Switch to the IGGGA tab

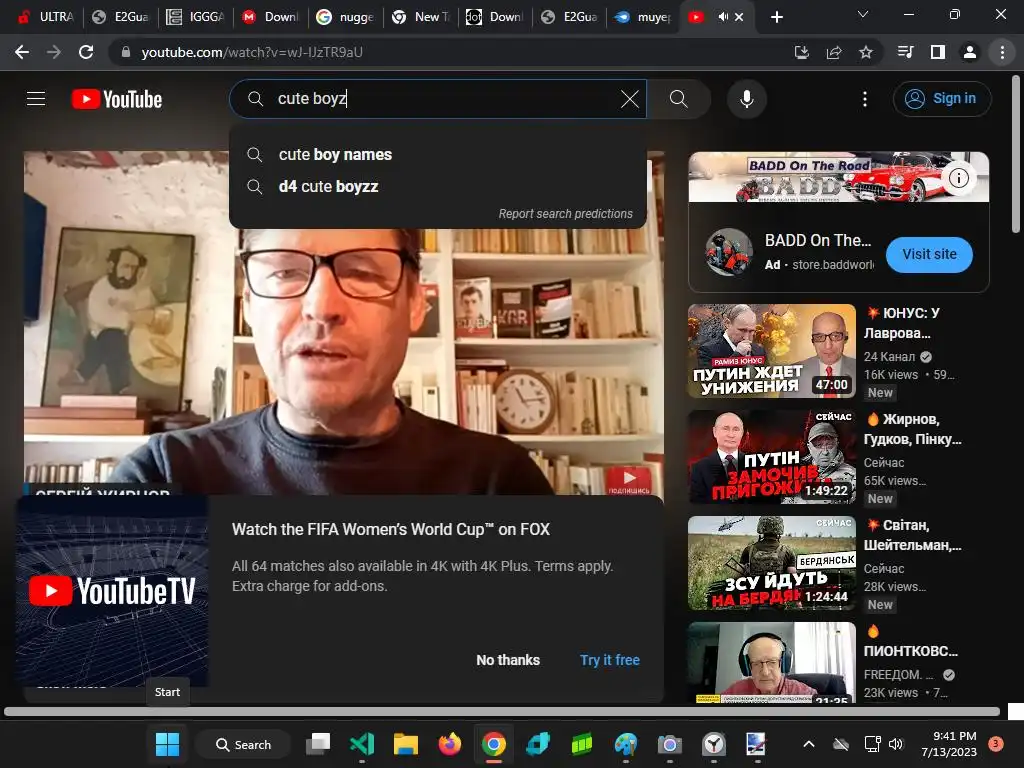click(x=195, y=17)
